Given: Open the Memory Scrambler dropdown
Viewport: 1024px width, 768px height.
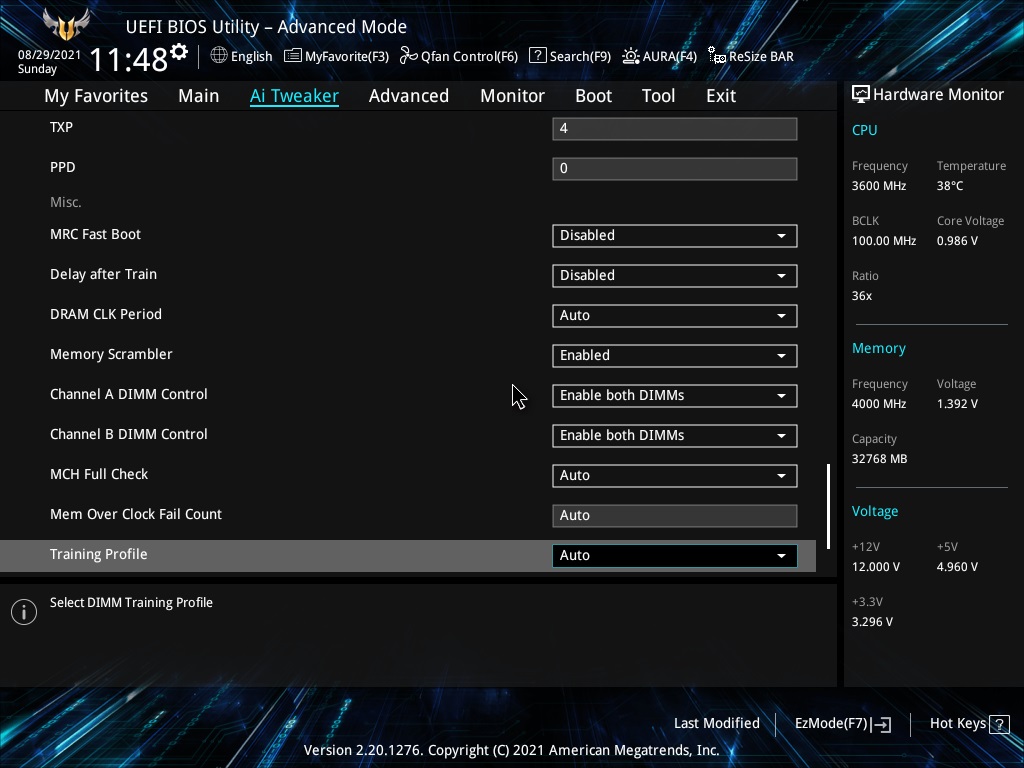Looking at the screenshot, I should (x=675, y=355).
